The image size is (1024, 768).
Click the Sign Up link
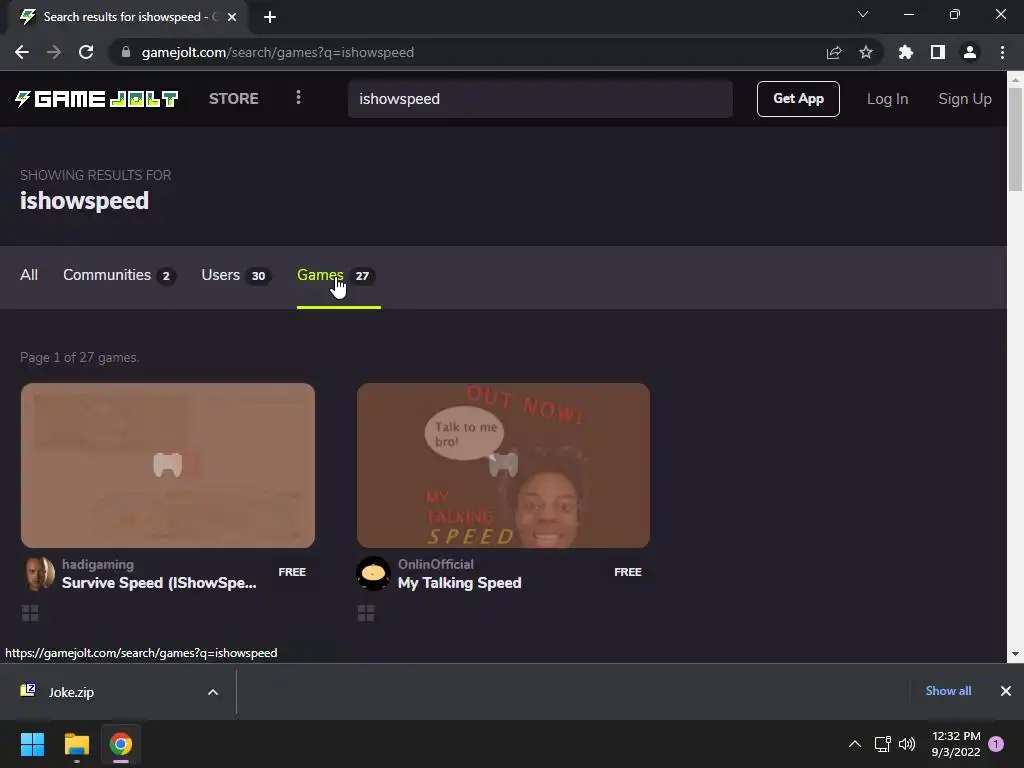pos(965,99)
